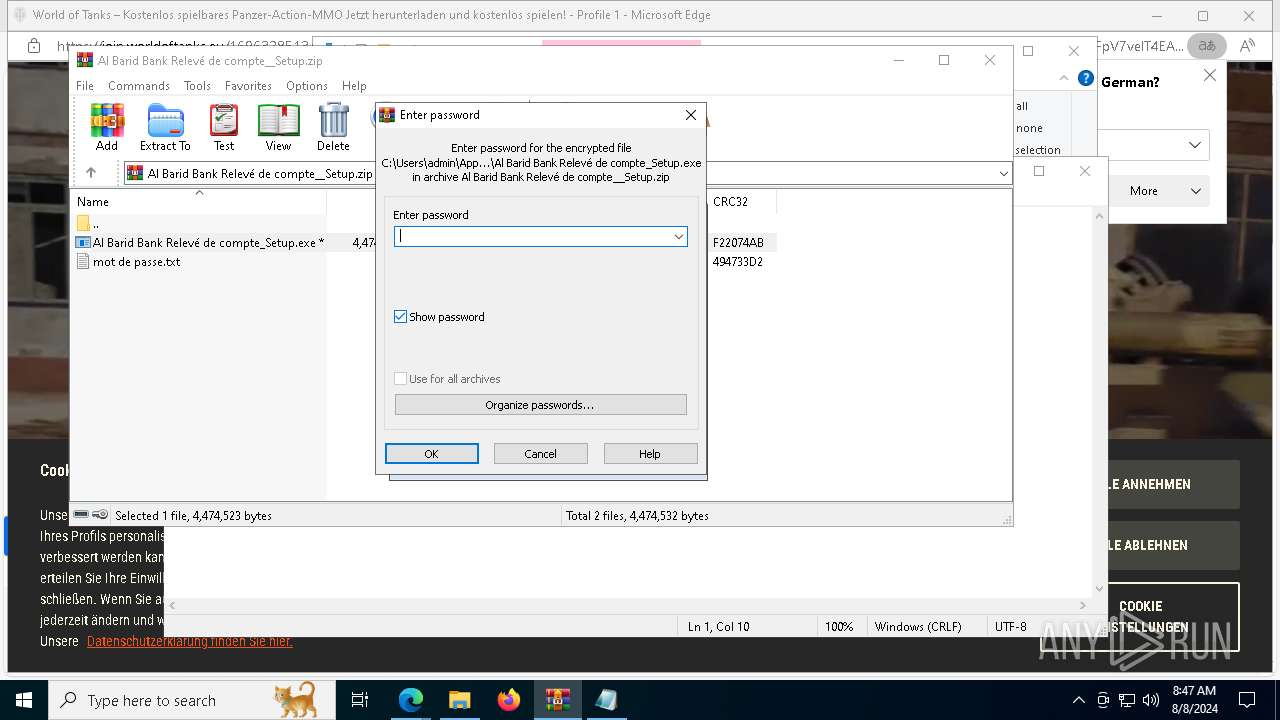The width and height of the screenshot is (1280, 720).
Task: Click the View toolbar icon
Action: click(x=278, y=128)
